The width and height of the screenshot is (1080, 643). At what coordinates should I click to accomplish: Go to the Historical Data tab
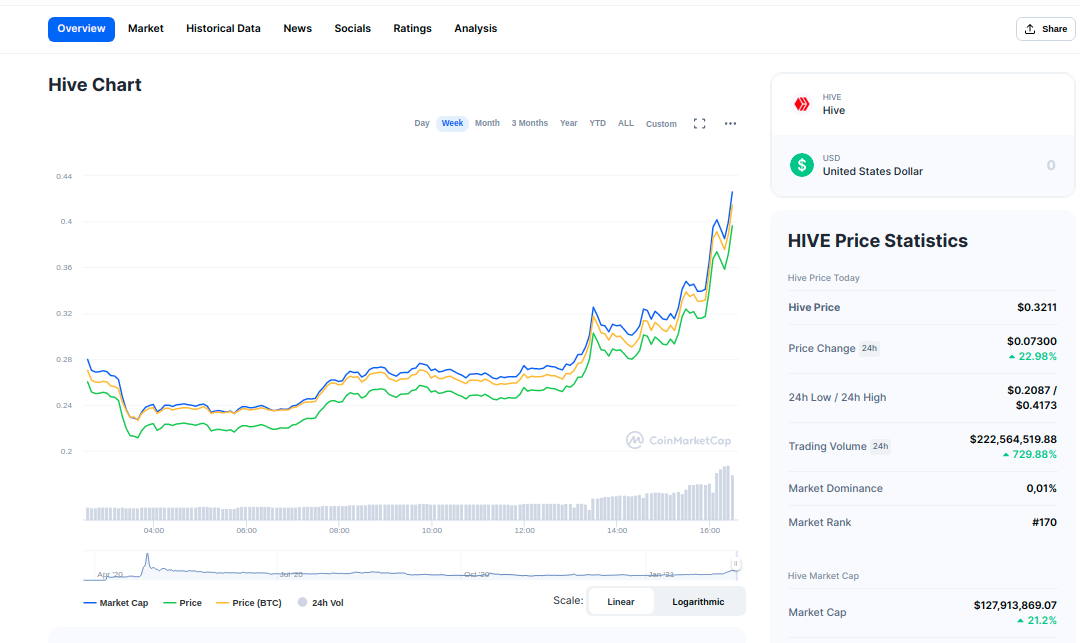click(x=223, y=29)
